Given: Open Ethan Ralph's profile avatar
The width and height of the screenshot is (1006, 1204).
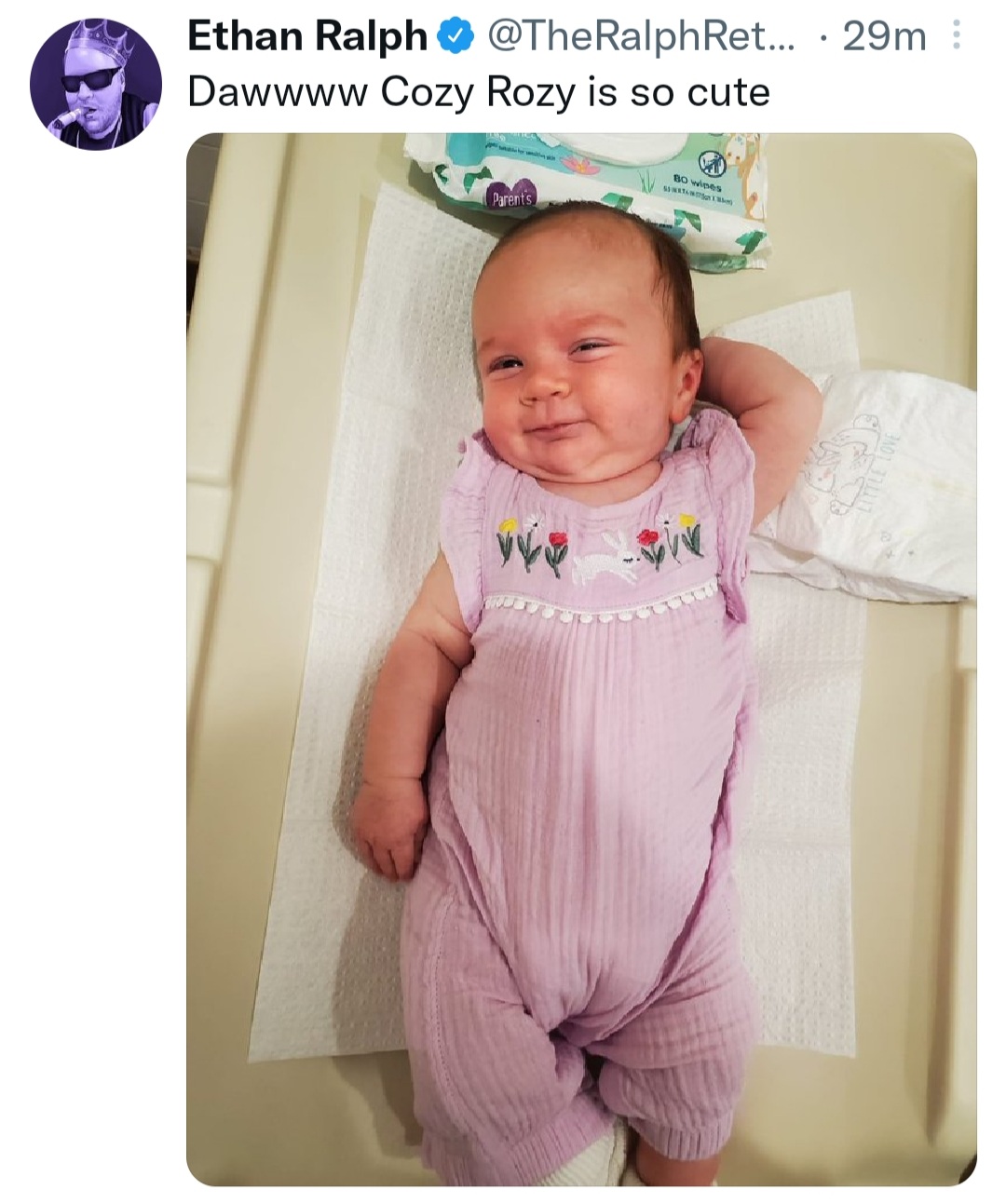Looking at the screenshot, I should tap(96, 86).
